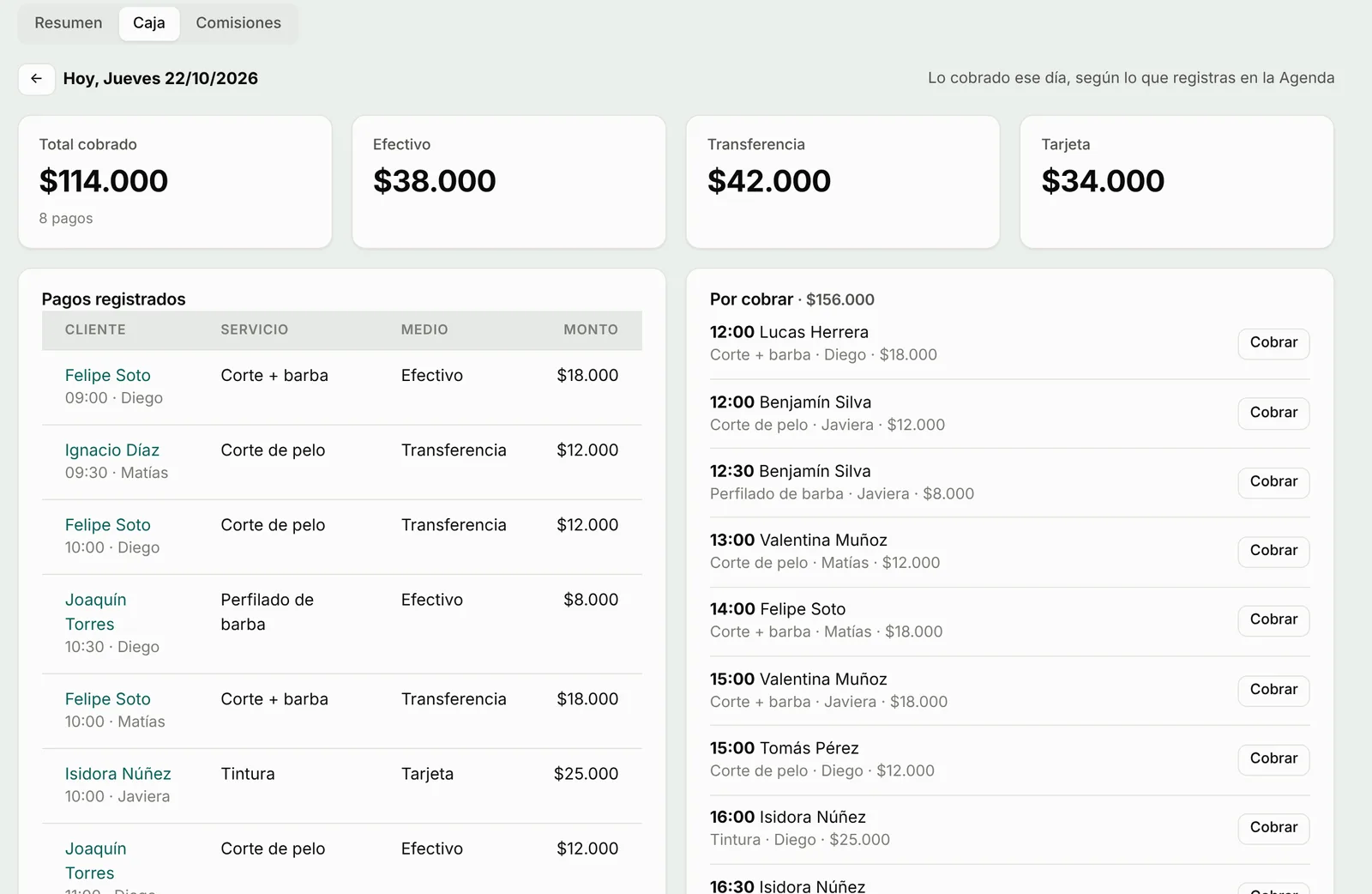Click Cobrar for 16:00 Isidora Núñez
The image size is (1372, 894).
point(1273,828)
